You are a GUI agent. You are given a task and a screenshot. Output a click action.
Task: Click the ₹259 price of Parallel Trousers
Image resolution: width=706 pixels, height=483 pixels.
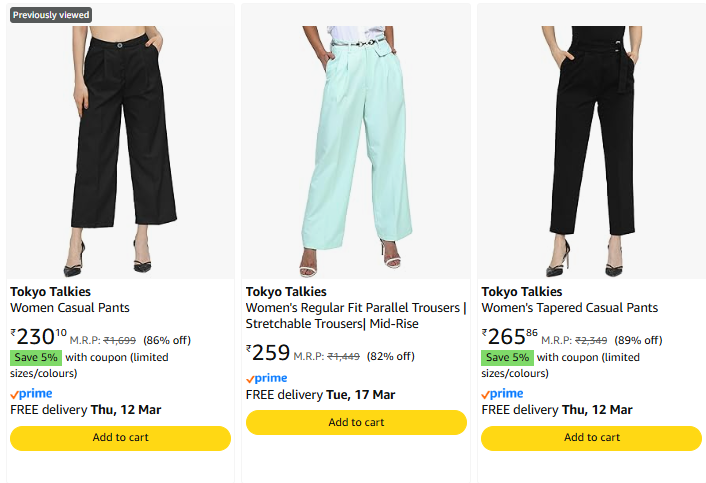[x=268, y=353]
